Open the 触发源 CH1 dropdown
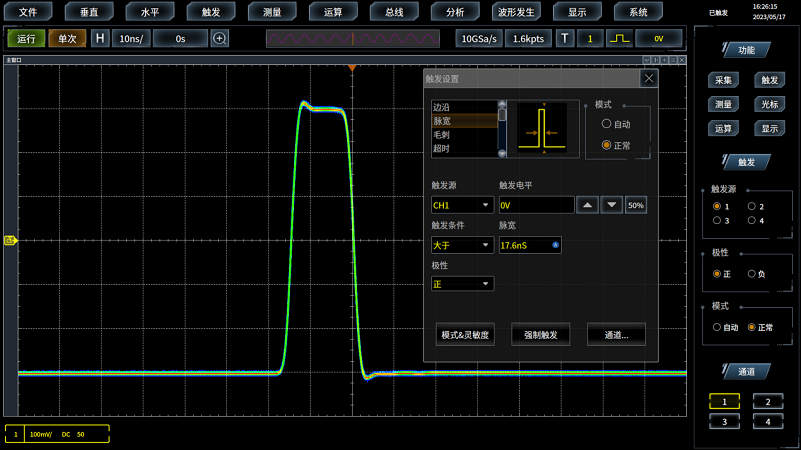 pyautogui.click(x=462, y=205)
